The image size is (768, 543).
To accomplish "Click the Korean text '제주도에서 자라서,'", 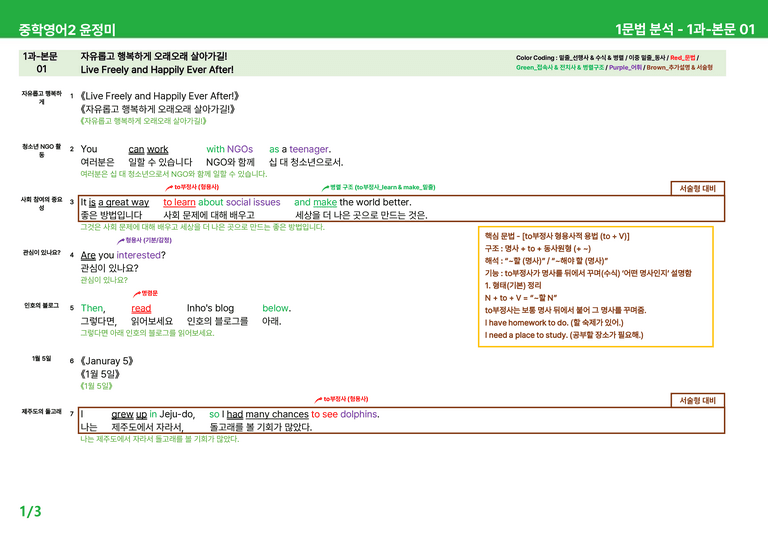I will (147, 427).
